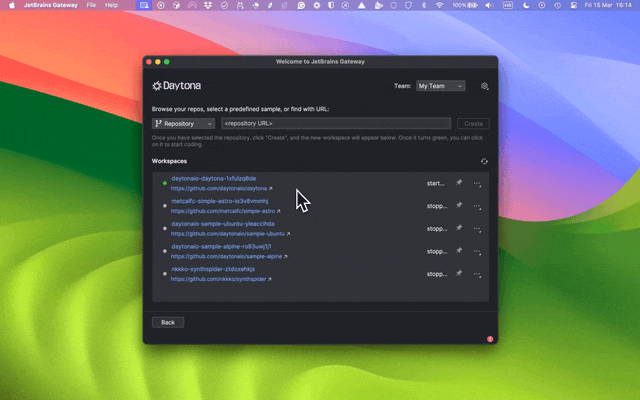Focus the repository URL input field

pos(336,123)
